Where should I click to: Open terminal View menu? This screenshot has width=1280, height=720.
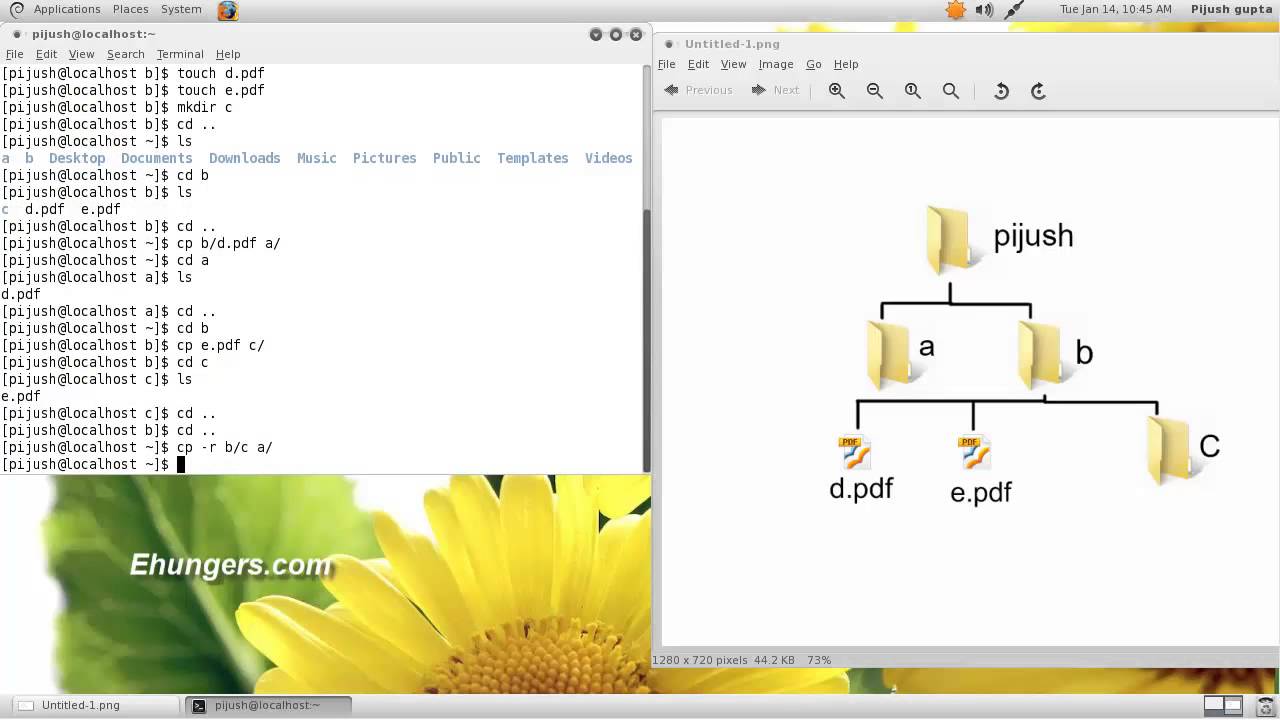pyautogui.click(x=82, y=54)
